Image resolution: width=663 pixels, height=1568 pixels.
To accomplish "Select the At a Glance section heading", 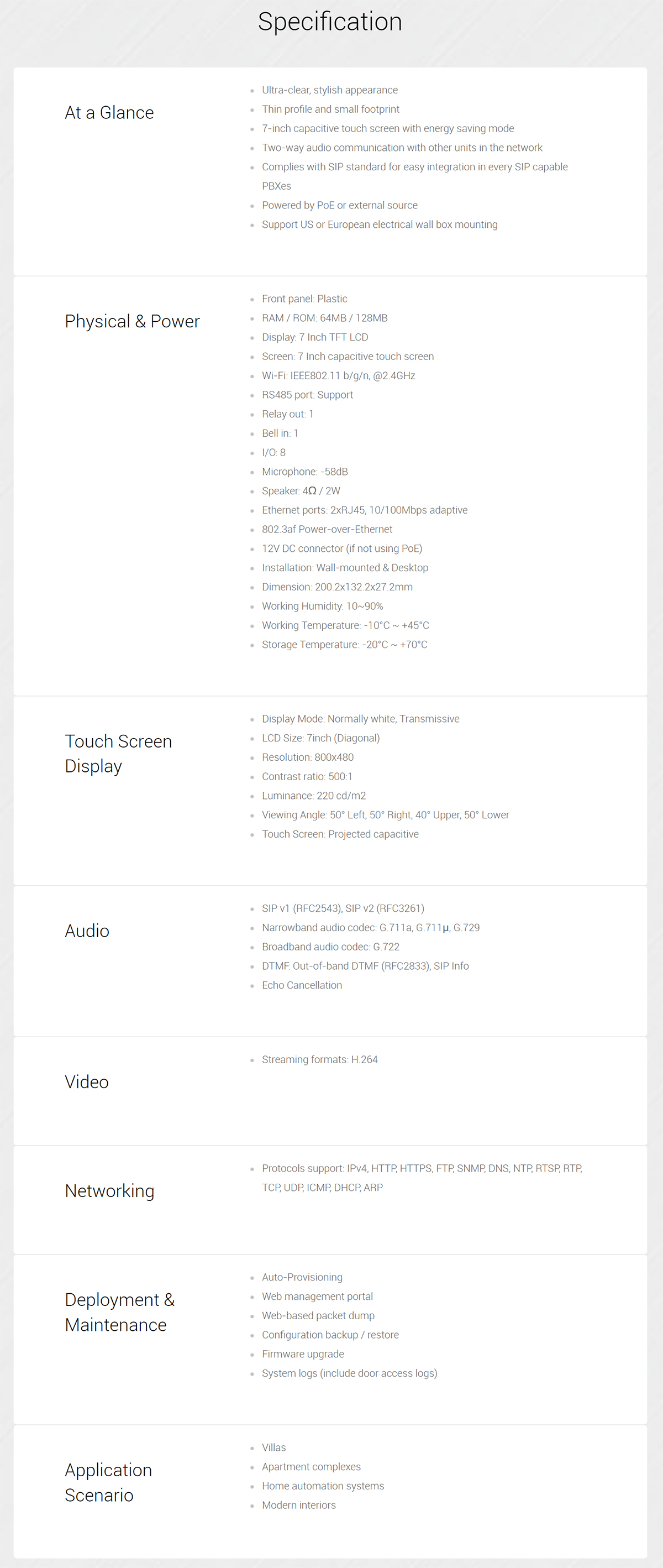I will [x=109, y=113].
